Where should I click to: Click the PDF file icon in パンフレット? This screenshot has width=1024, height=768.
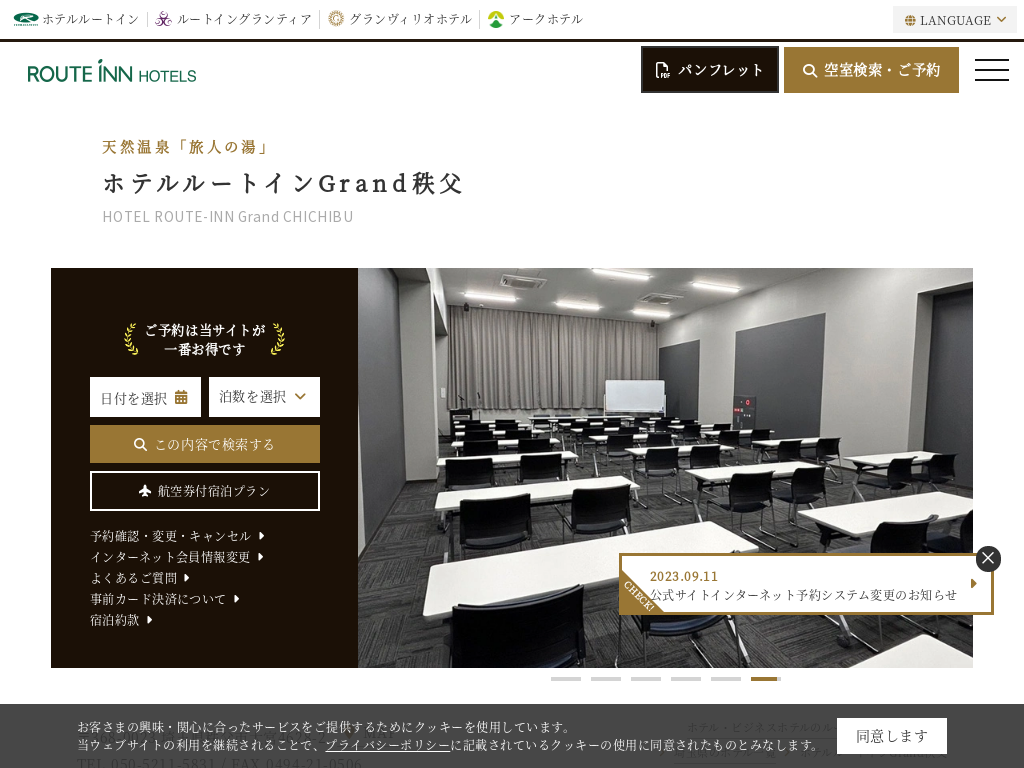(663, 70)
